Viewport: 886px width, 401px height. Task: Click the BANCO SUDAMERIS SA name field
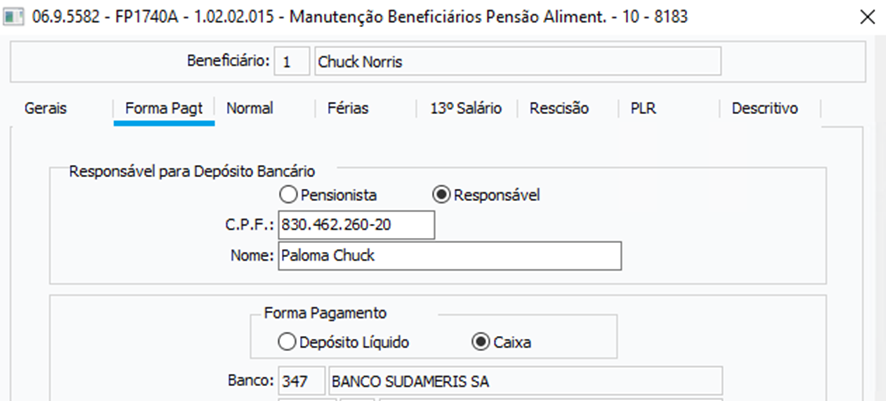[524, 381]
